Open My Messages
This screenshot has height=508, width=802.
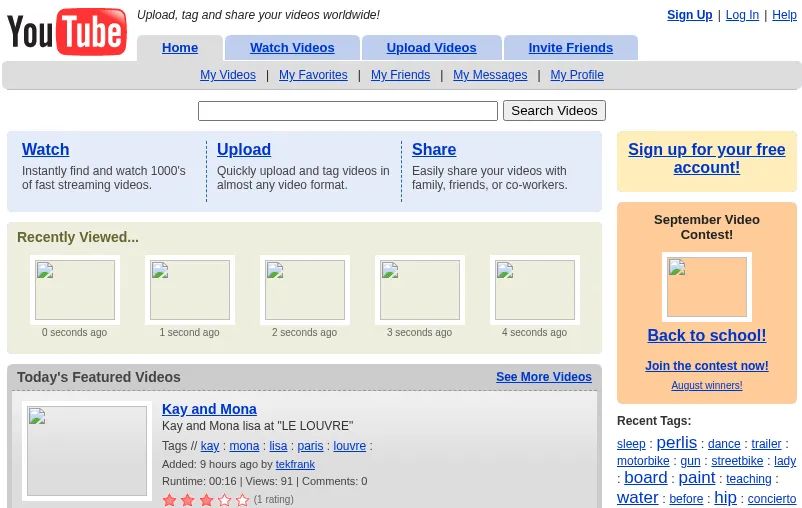490,75
